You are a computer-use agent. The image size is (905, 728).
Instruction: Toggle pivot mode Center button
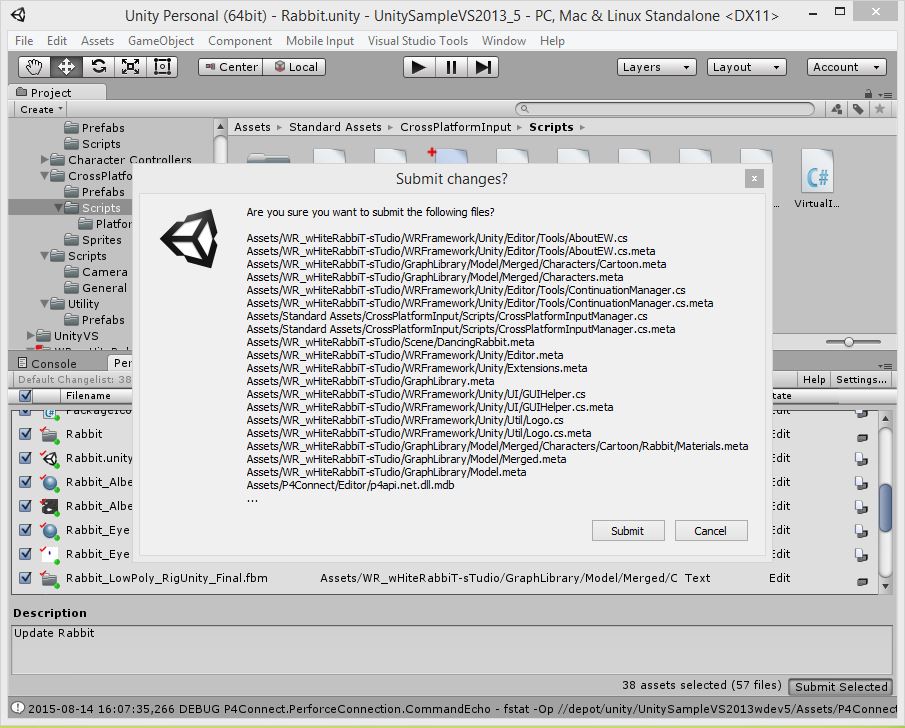pyautogui.click(x=230, y=67)
